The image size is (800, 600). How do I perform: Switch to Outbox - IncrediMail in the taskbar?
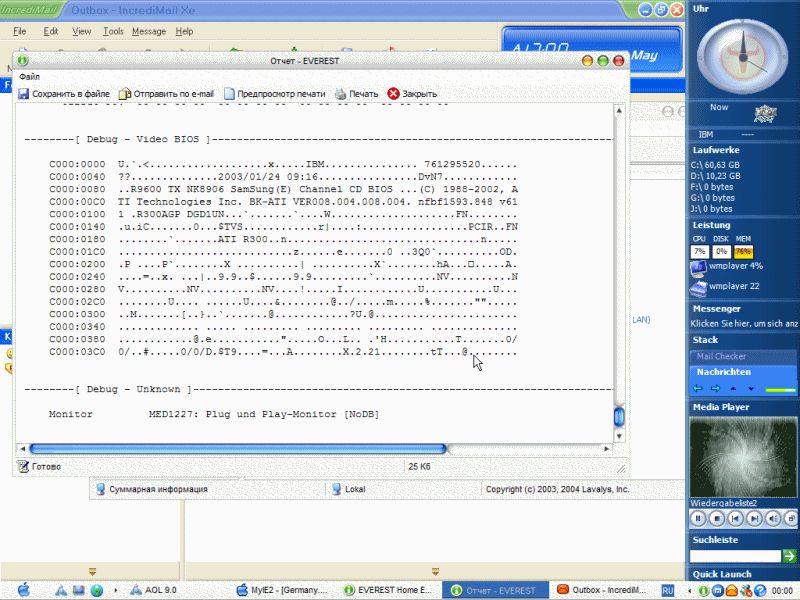coord(602,590)
